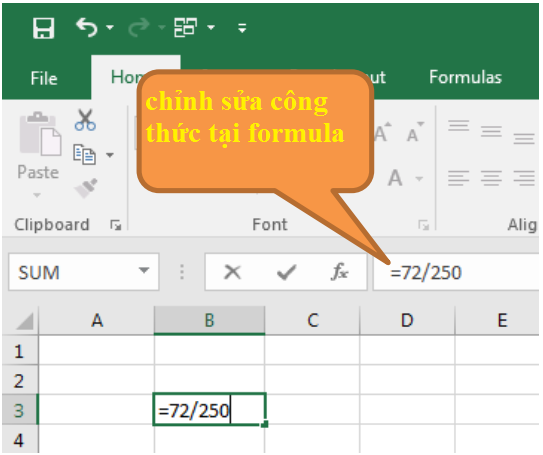Click the greyed Redo arrow icon
The height and width of the screenshot is (455, 543).
[139, 27]
